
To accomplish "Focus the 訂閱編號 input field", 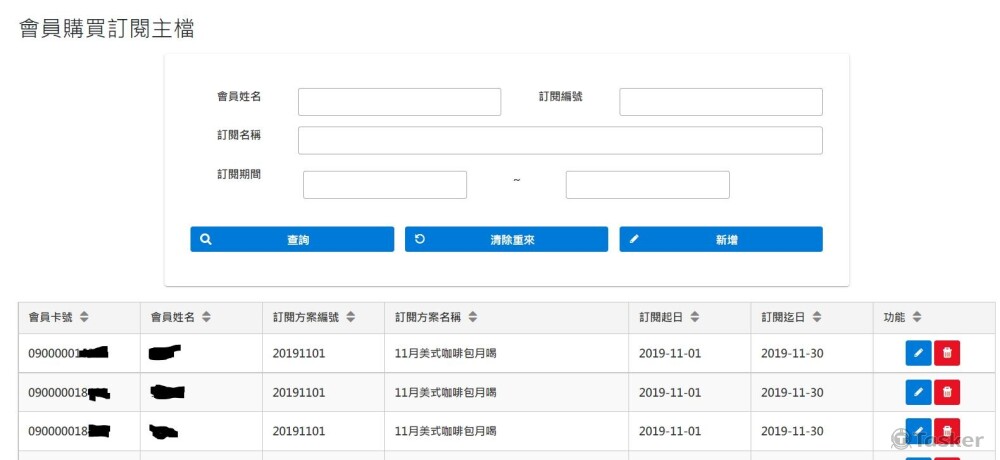I will [721, 102].
